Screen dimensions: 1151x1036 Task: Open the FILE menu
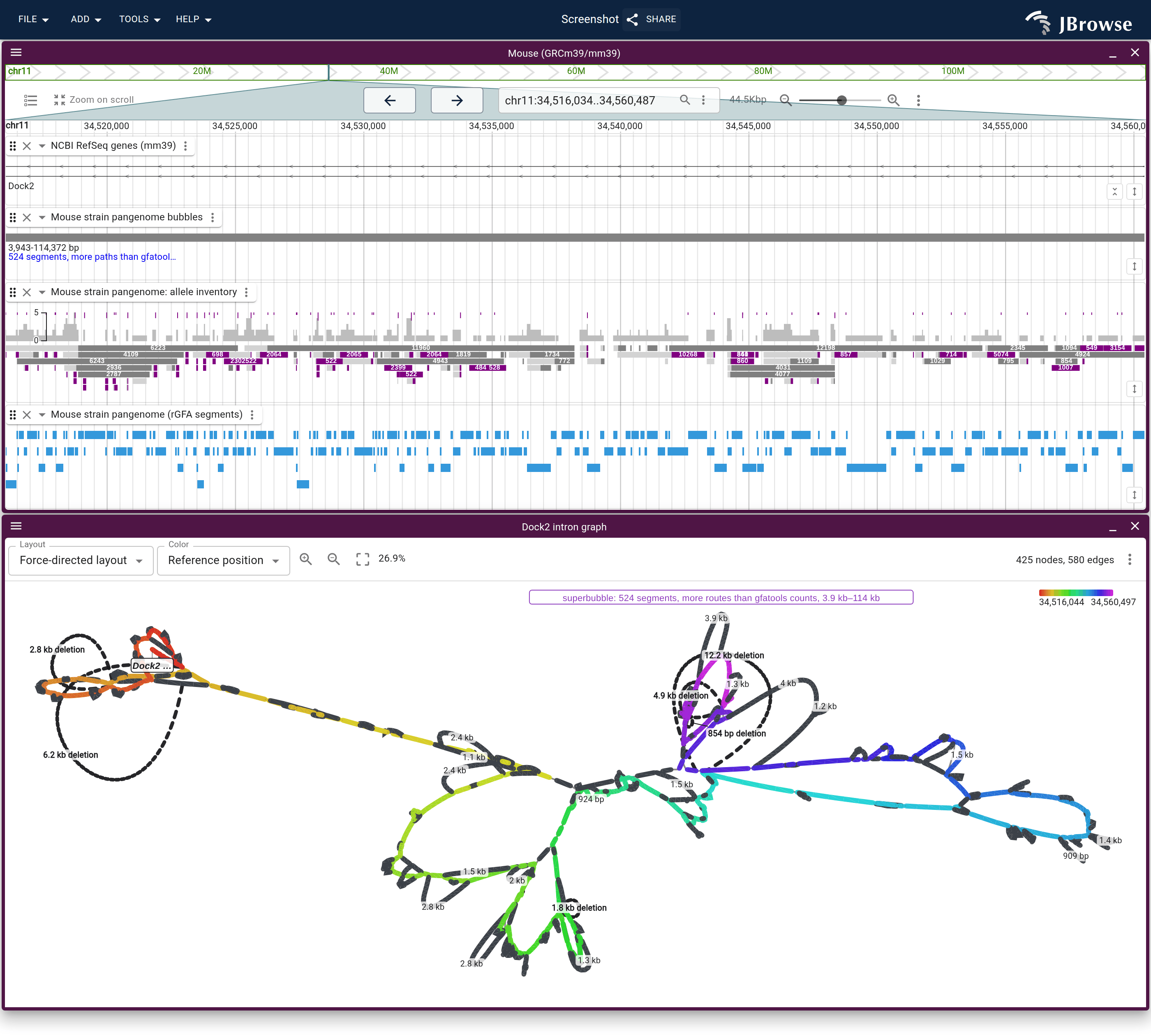point(33,19)
